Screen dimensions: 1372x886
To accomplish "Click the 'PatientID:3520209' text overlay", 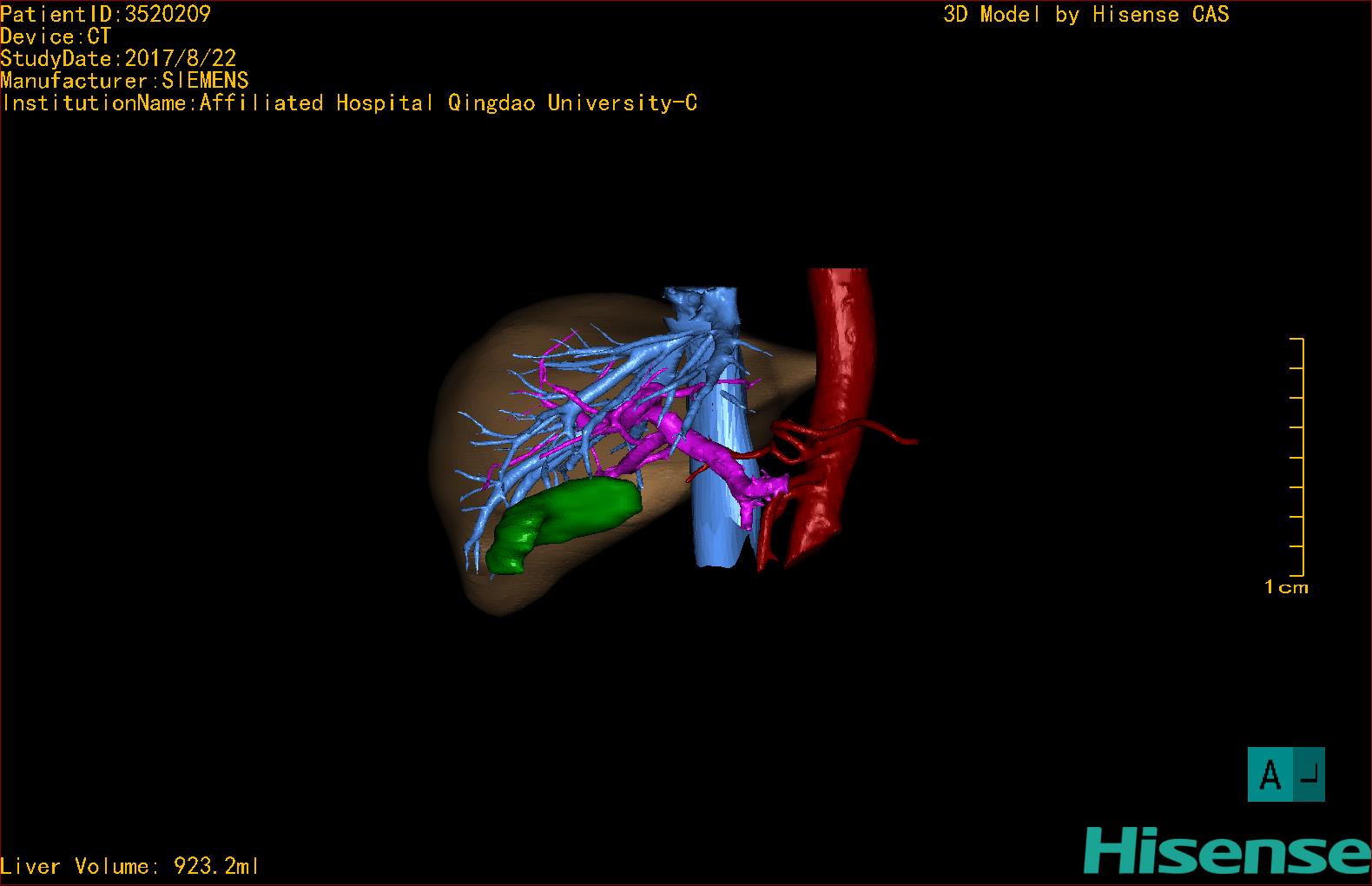I will [105, 14].
